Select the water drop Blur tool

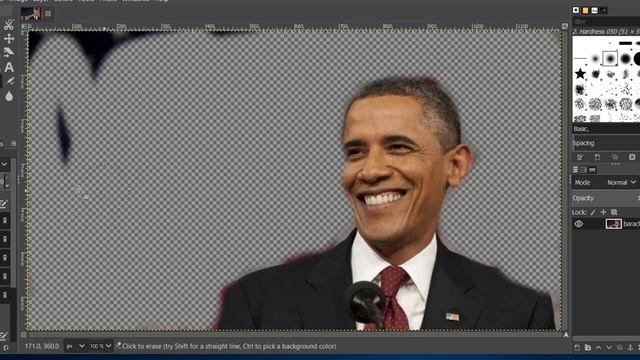click(9, 96)
